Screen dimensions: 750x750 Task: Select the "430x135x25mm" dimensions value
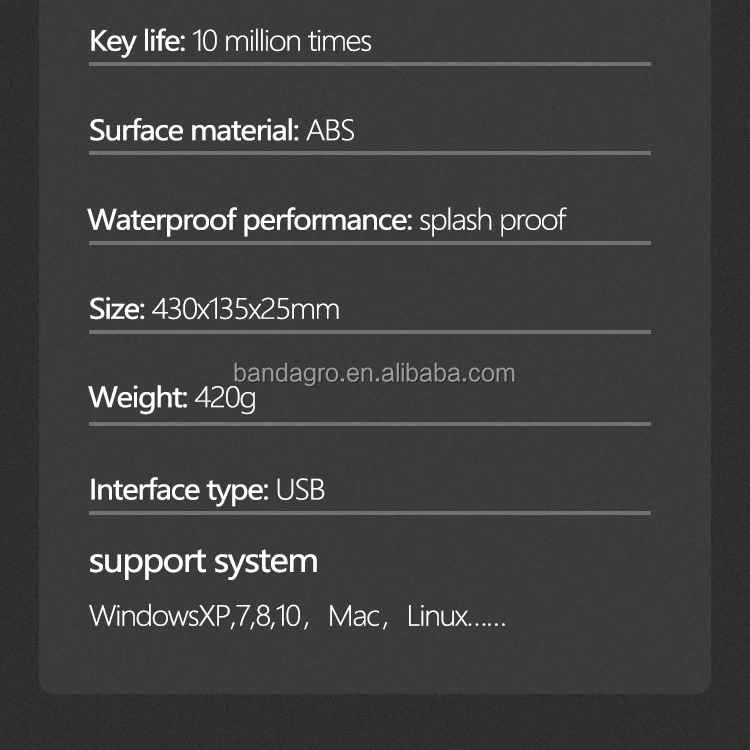[x=246, y=309]
